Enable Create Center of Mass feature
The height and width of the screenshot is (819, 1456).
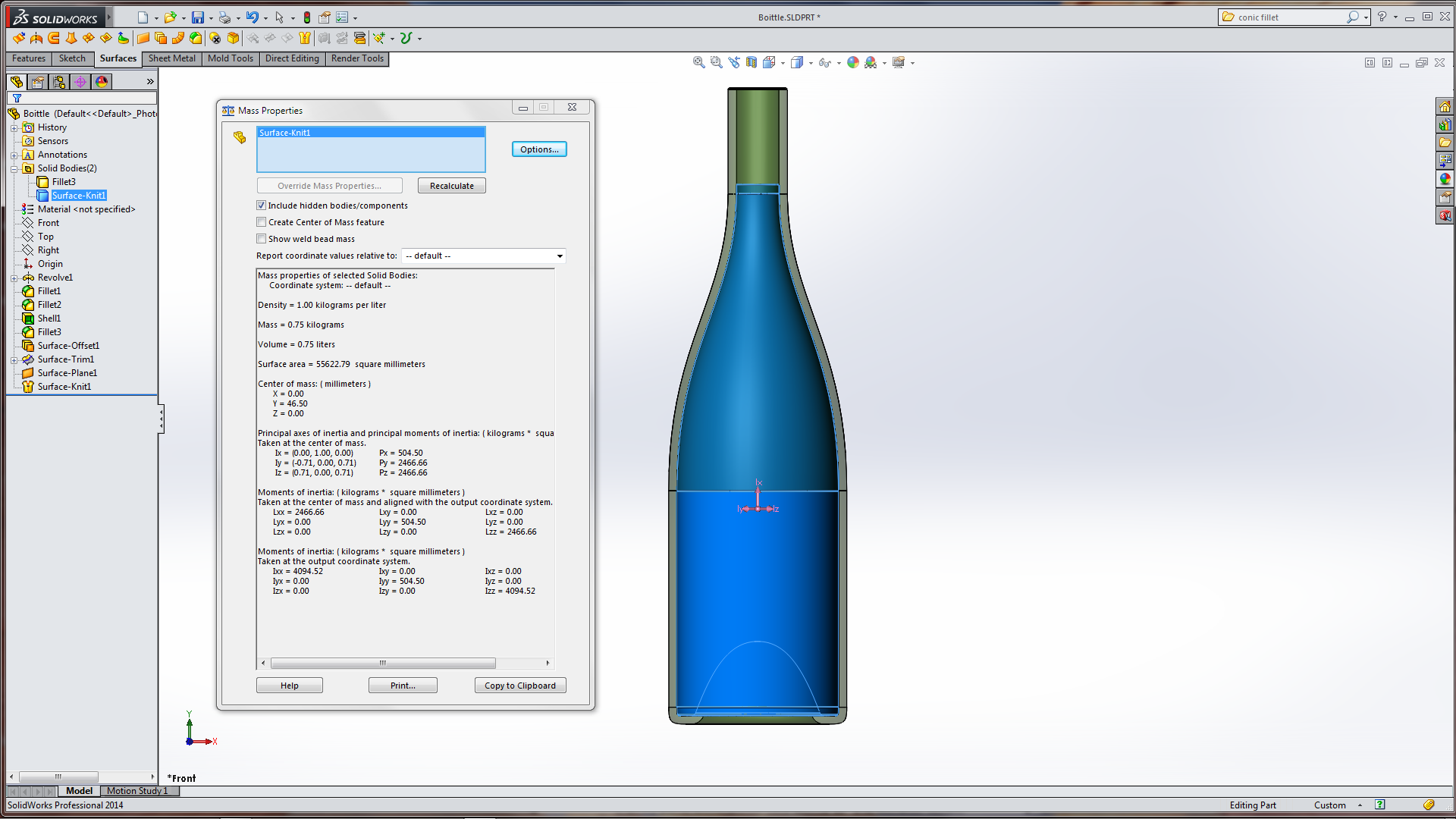(262, 222)
